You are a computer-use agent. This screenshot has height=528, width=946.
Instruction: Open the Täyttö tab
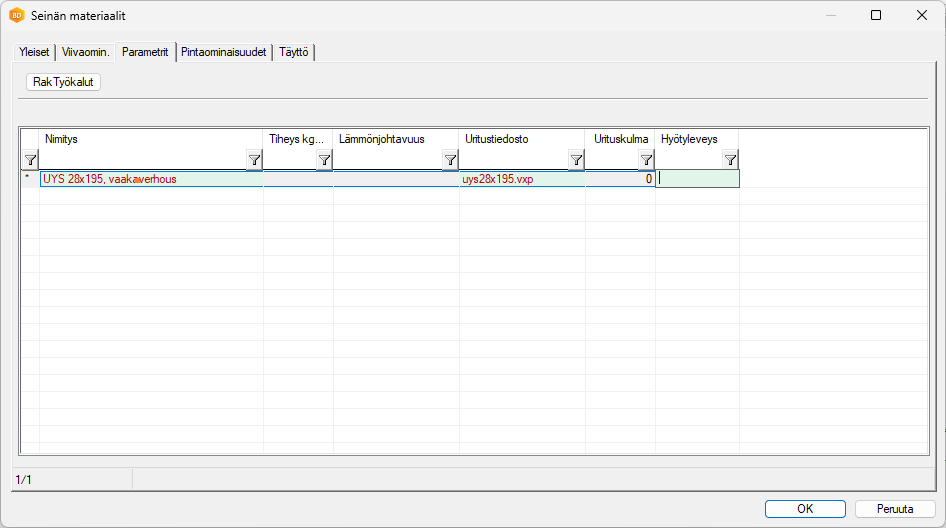pos(294,52)
